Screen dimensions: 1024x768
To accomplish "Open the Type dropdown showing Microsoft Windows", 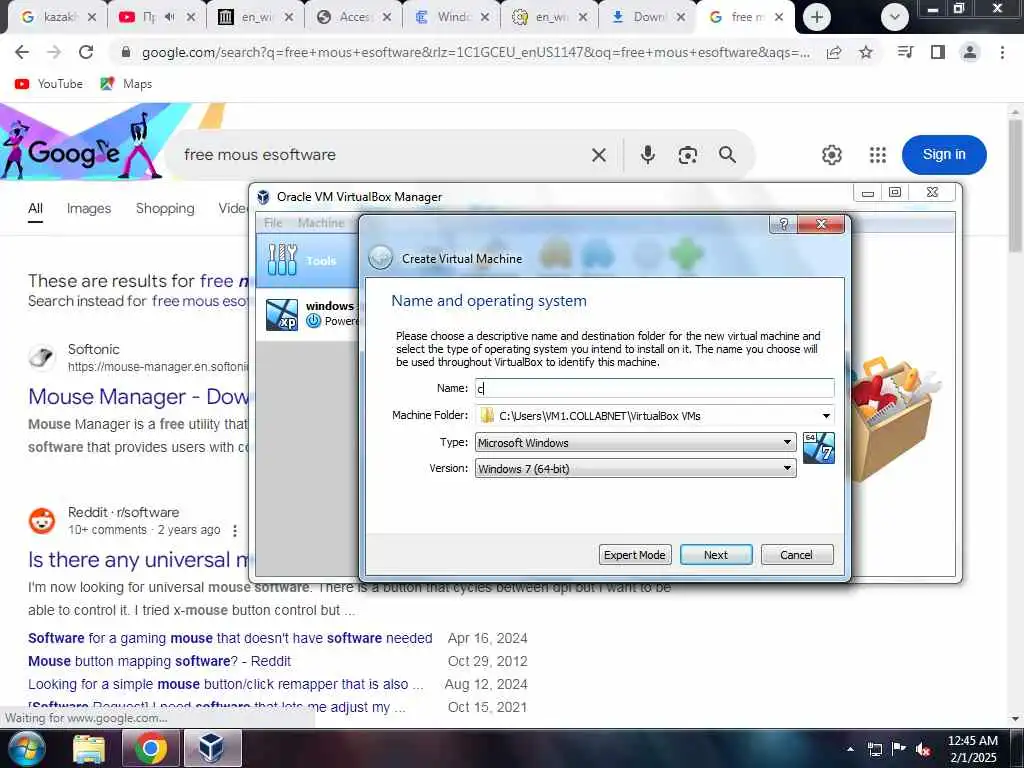I will pyautogui.click(x=635, y=442).
